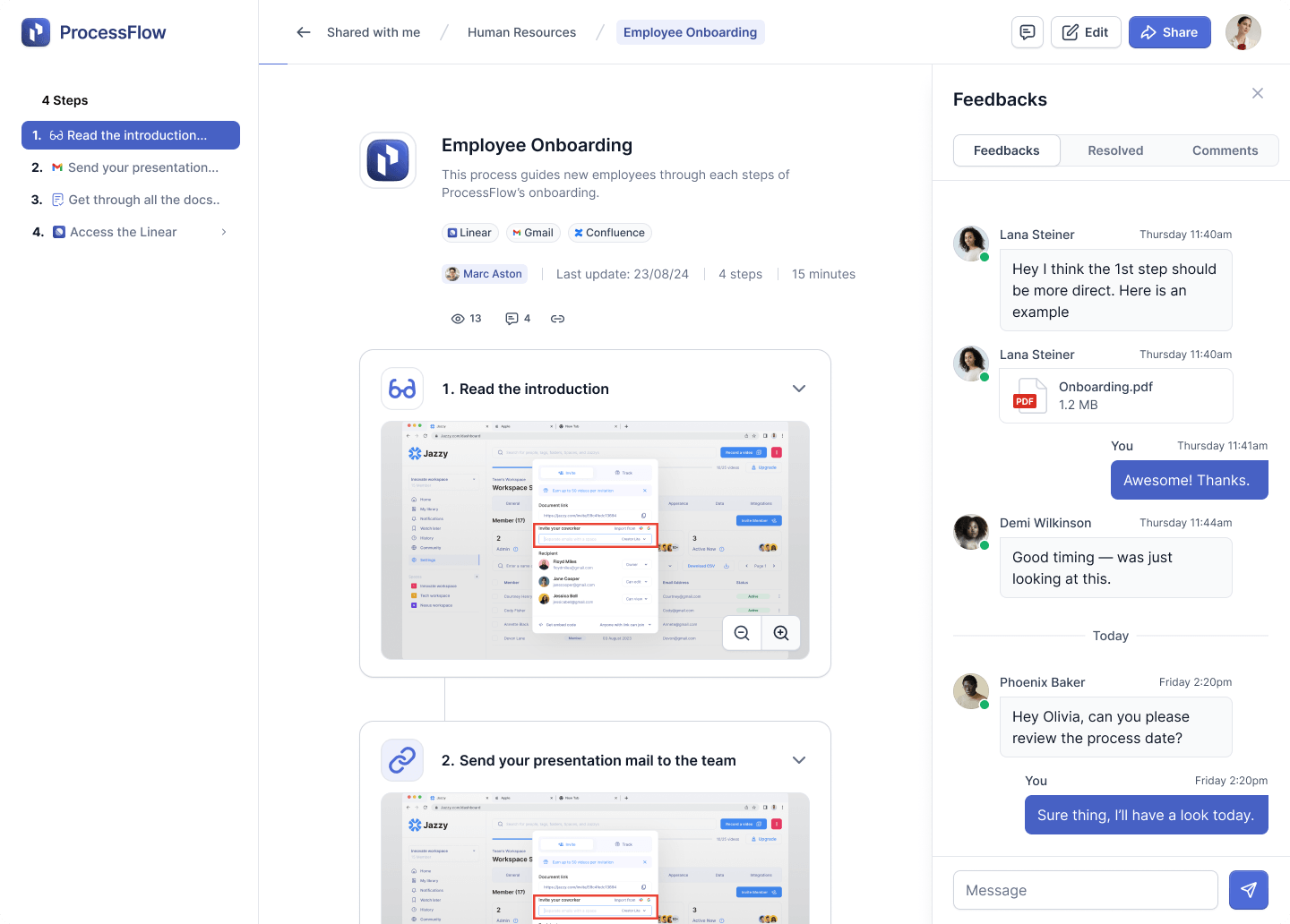Viewport: 1290px width, 924px height.
Task: Click Lana Steiner's avatar on first message
Action: pyautogui.click(x=971, y=244)
